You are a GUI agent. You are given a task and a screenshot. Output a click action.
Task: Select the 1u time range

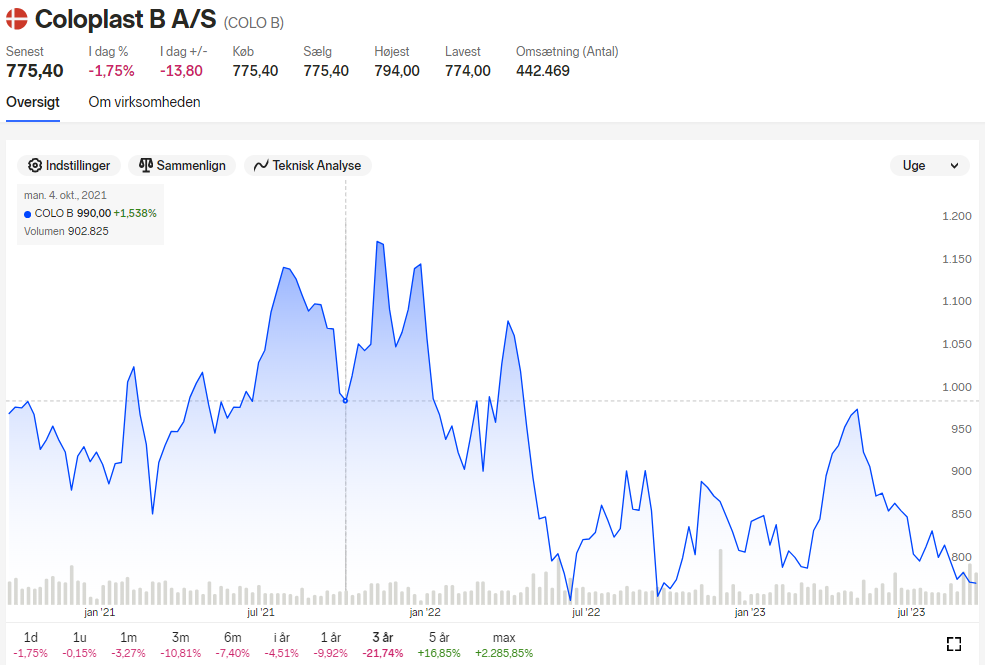79,645
